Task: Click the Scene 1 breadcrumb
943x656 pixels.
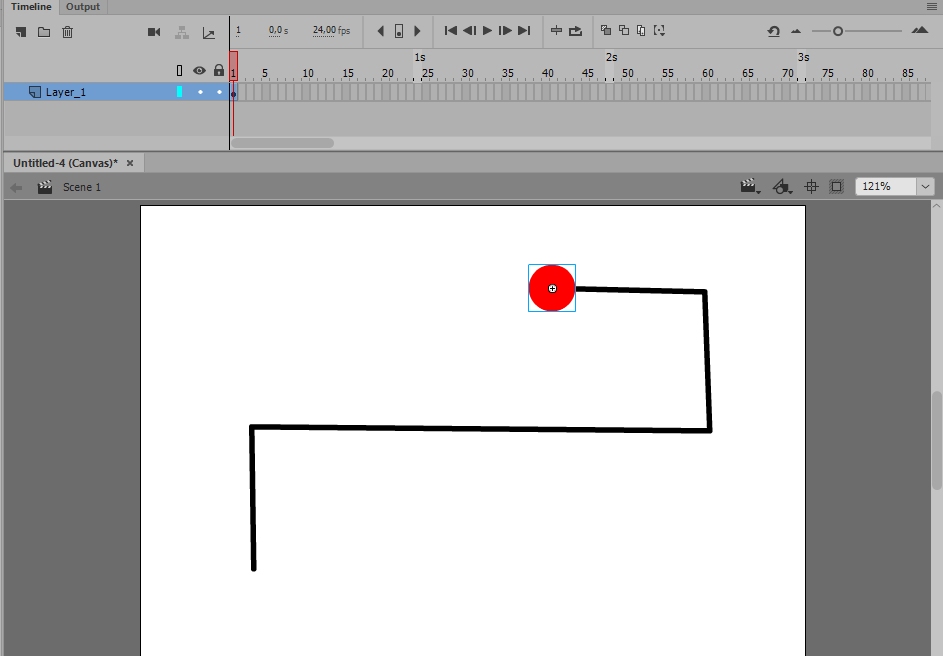Action: click(x=82, y=187)
